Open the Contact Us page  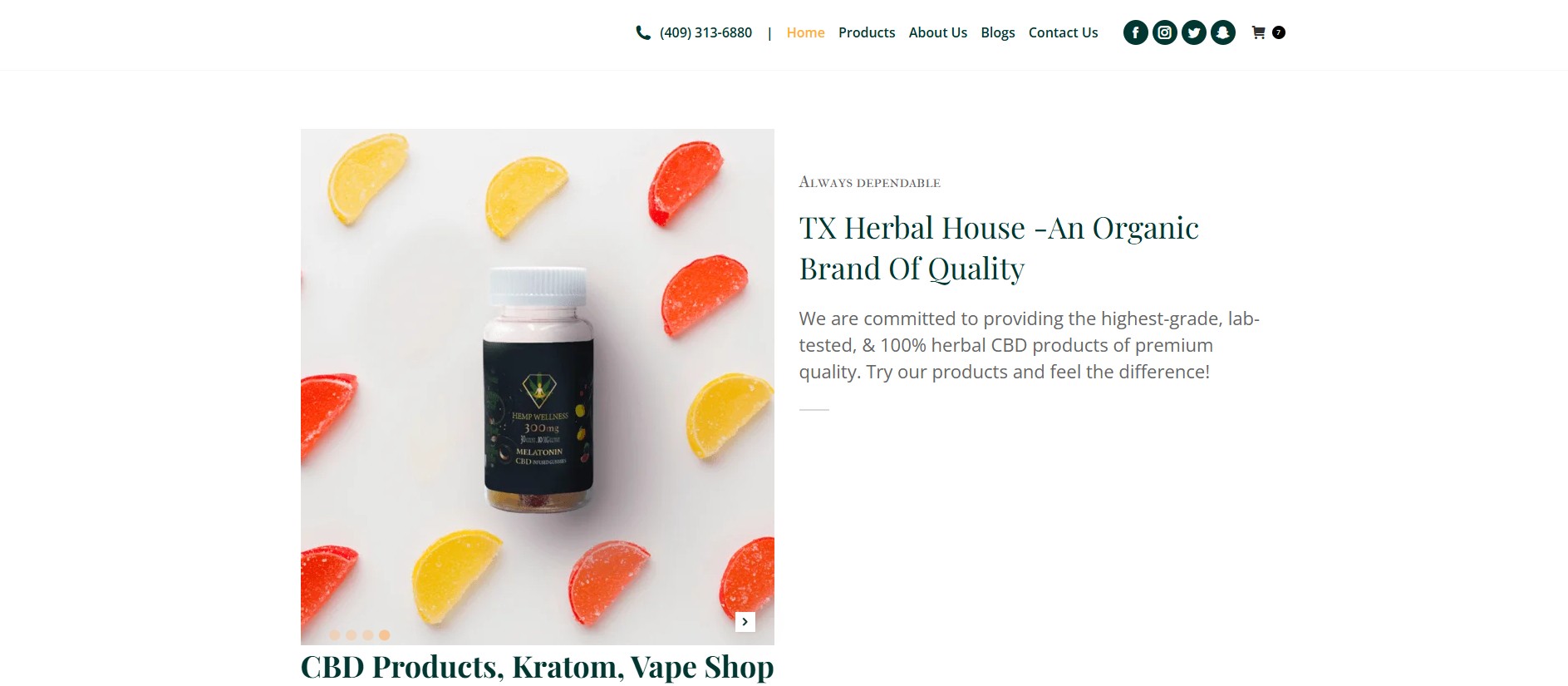1064,32
